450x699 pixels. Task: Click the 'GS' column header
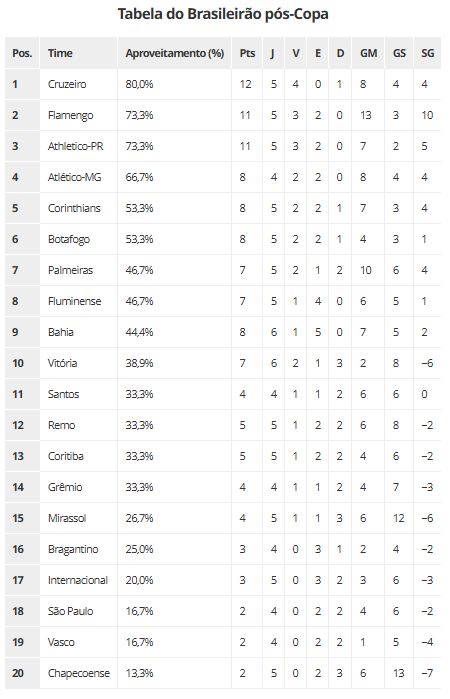(x=399, y=53)
